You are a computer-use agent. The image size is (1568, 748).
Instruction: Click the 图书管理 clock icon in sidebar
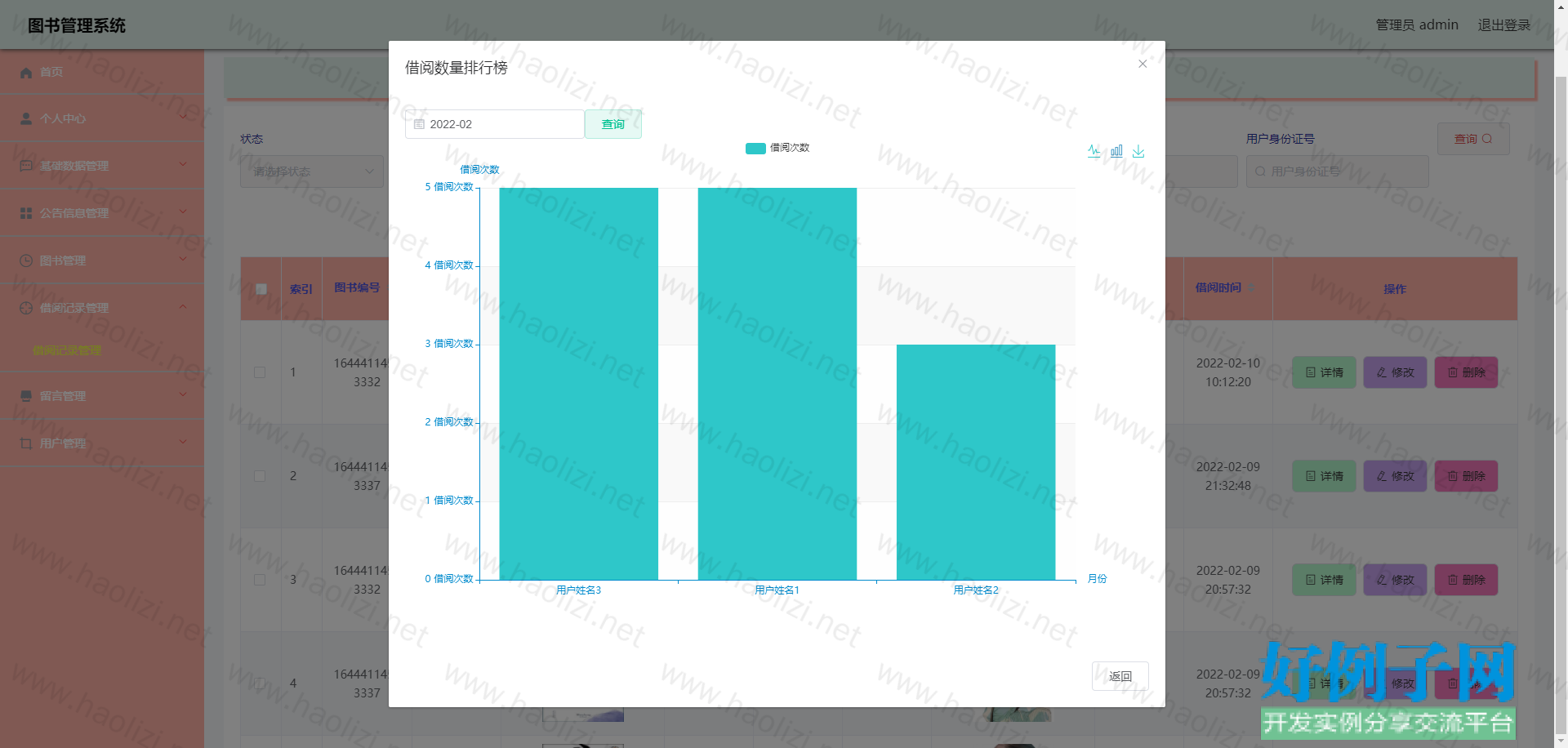[x=26, y=260]
